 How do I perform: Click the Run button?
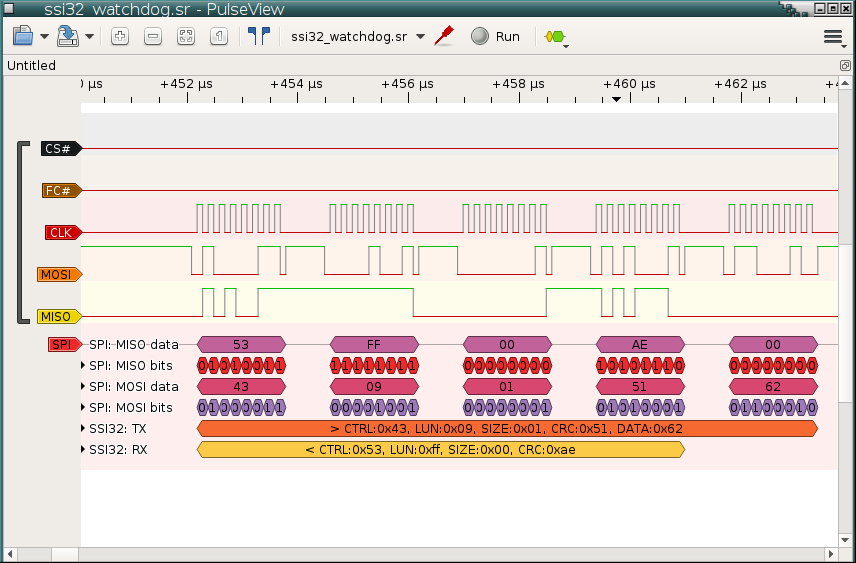[496, 37]
